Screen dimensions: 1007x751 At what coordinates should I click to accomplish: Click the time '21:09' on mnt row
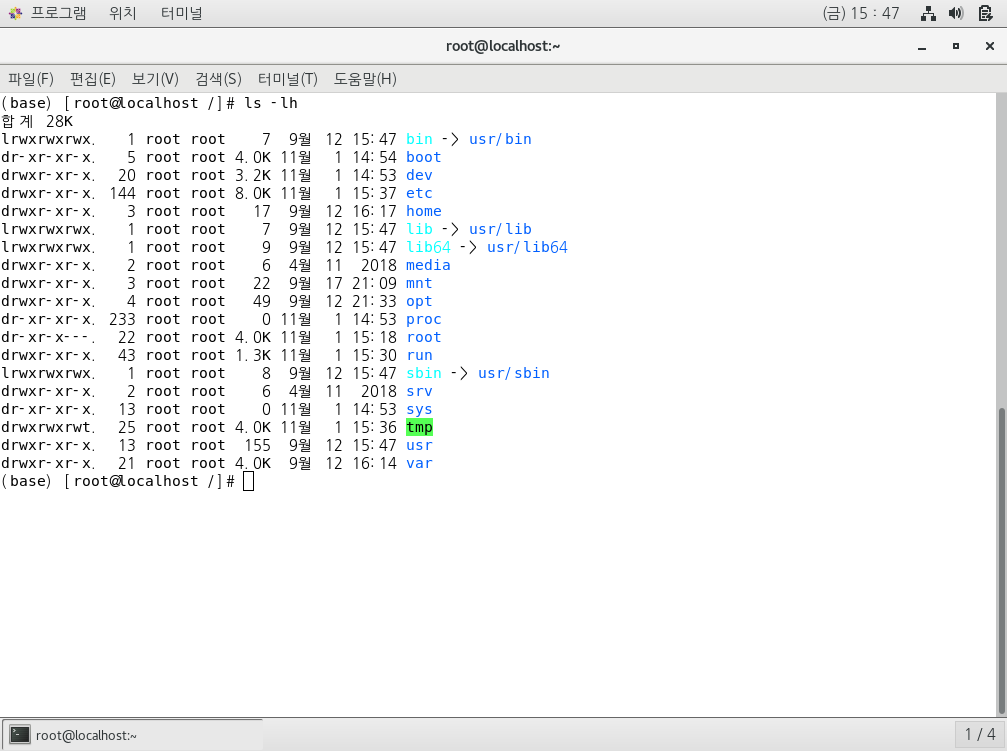click(374, 283)
